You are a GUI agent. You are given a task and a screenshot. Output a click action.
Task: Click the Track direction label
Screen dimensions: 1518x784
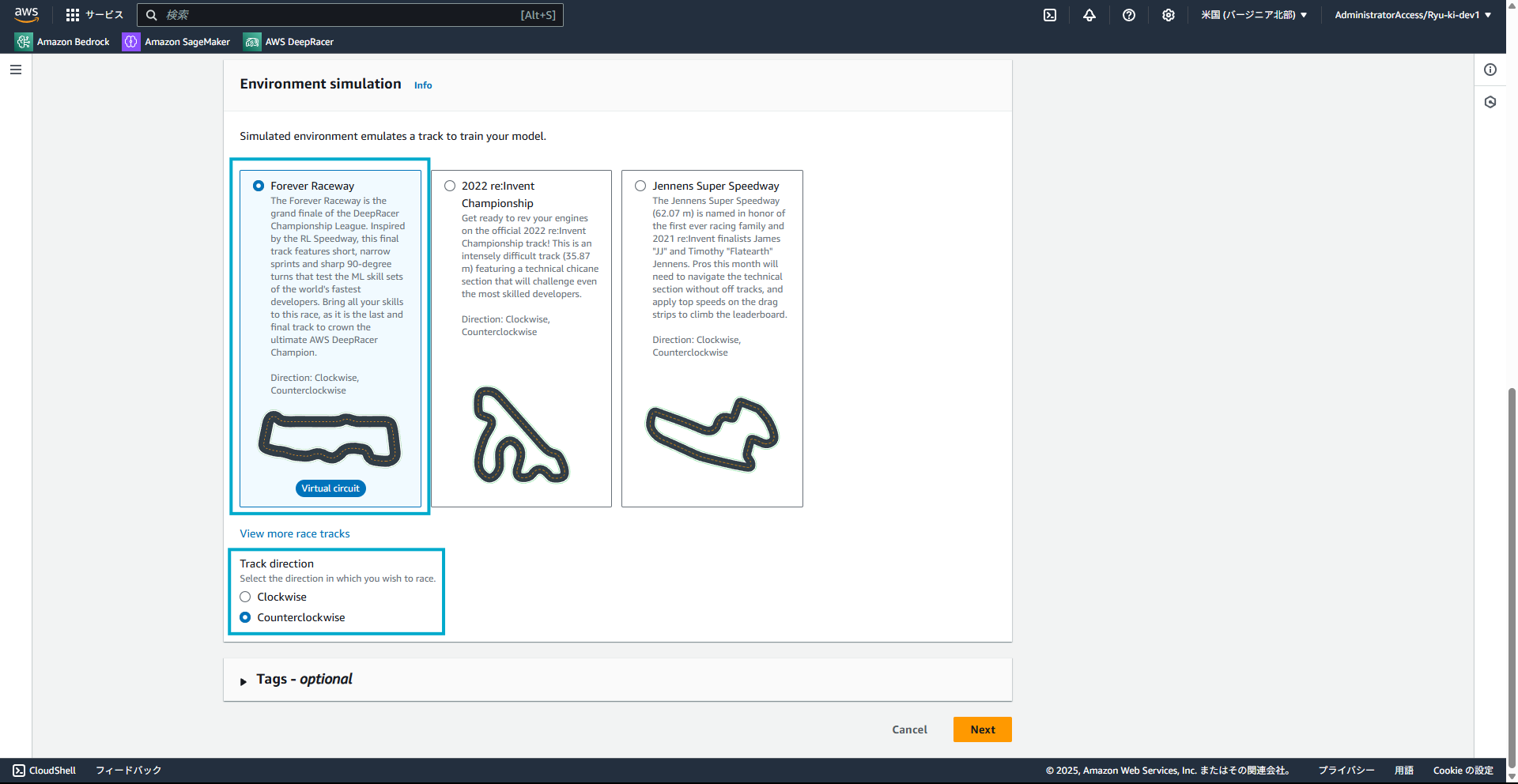click(277, 563)
